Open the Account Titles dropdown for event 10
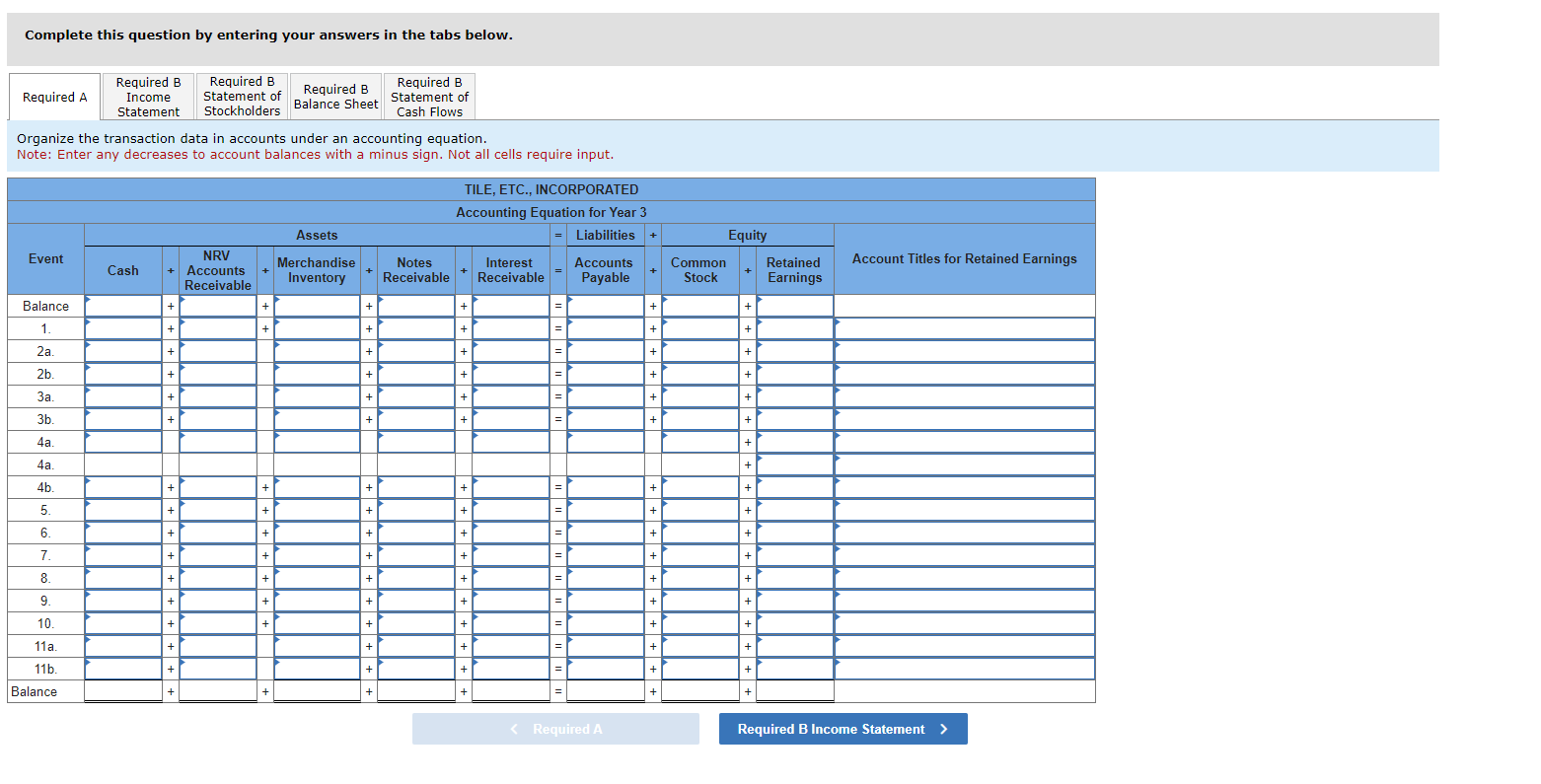This screenshot has height=784, width=1541. pos(965,623)
